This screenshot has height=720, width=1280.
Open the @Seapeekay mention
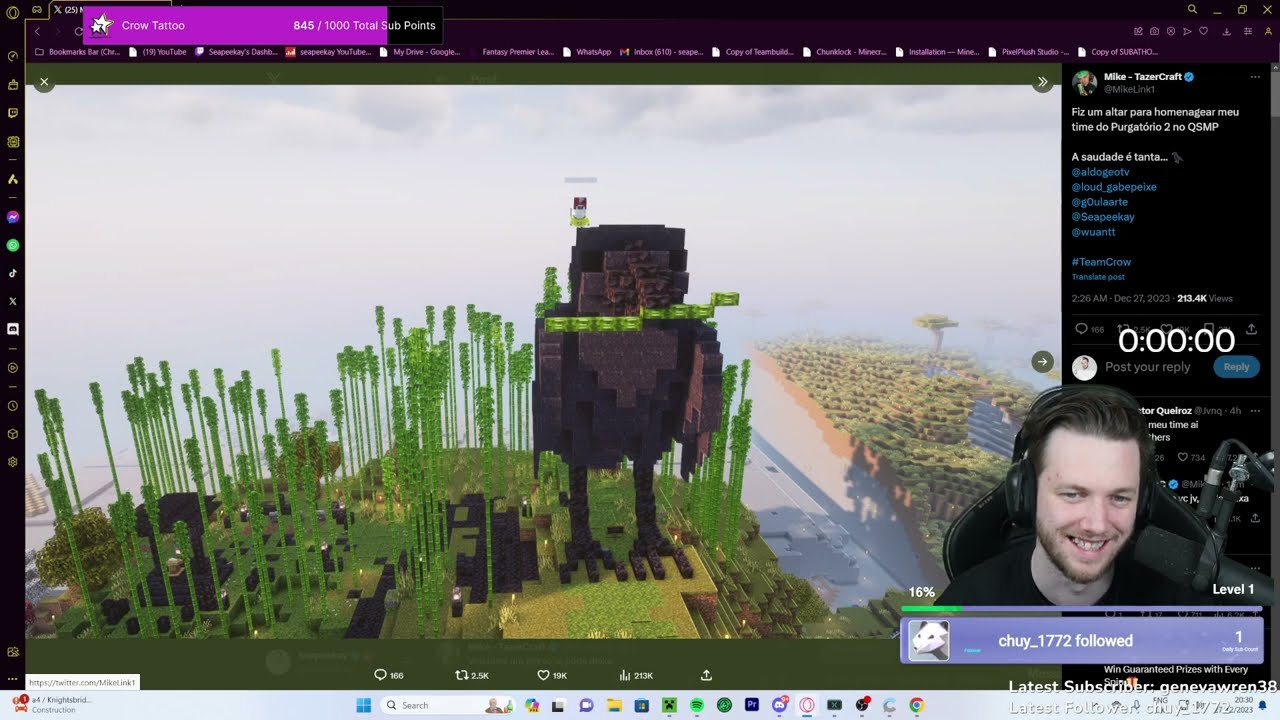pos(1103,217)
